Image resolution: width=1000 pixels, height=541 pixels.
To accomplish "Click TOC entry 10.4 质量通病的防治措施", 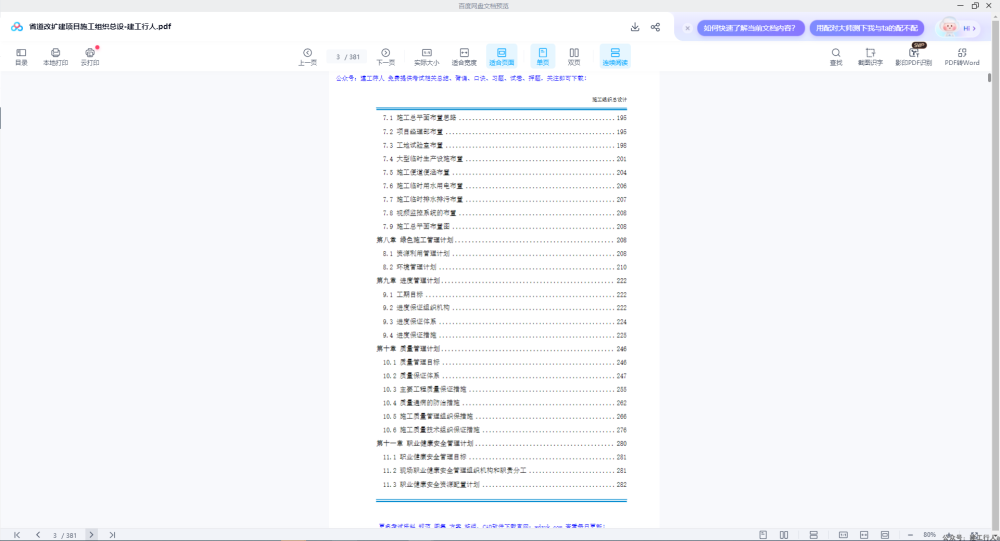I will coord(504,403).
